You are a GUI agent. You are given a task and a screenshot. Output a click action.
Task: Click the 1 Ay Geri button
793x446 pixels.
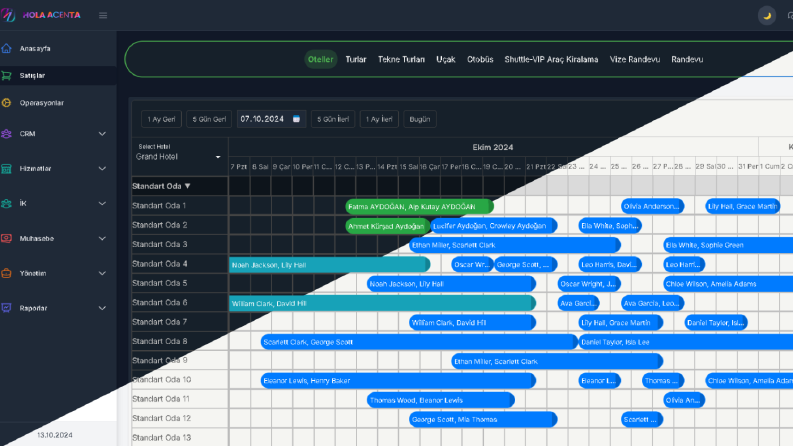pyautogui.click(x=161, y=119)
